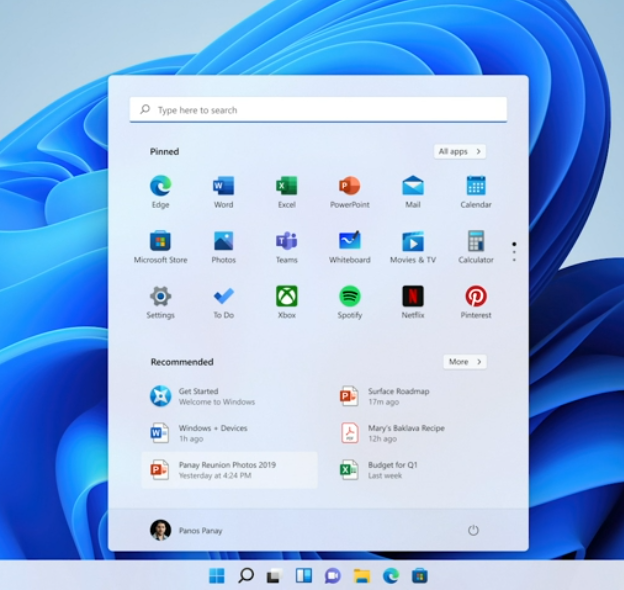The image size is (624, 590).
Task: Open Task View on the taskbar
Action: pos(274,576)
